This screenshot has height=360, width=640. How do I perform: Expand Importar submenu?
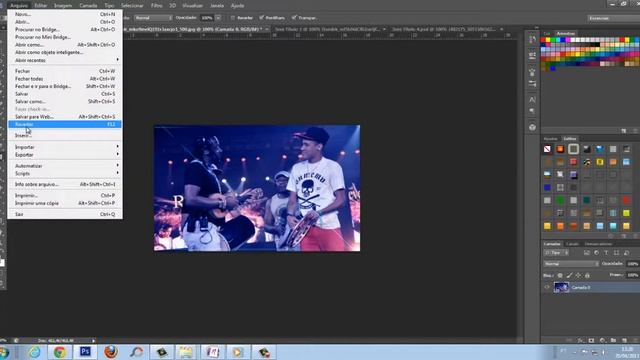point(65,147)
